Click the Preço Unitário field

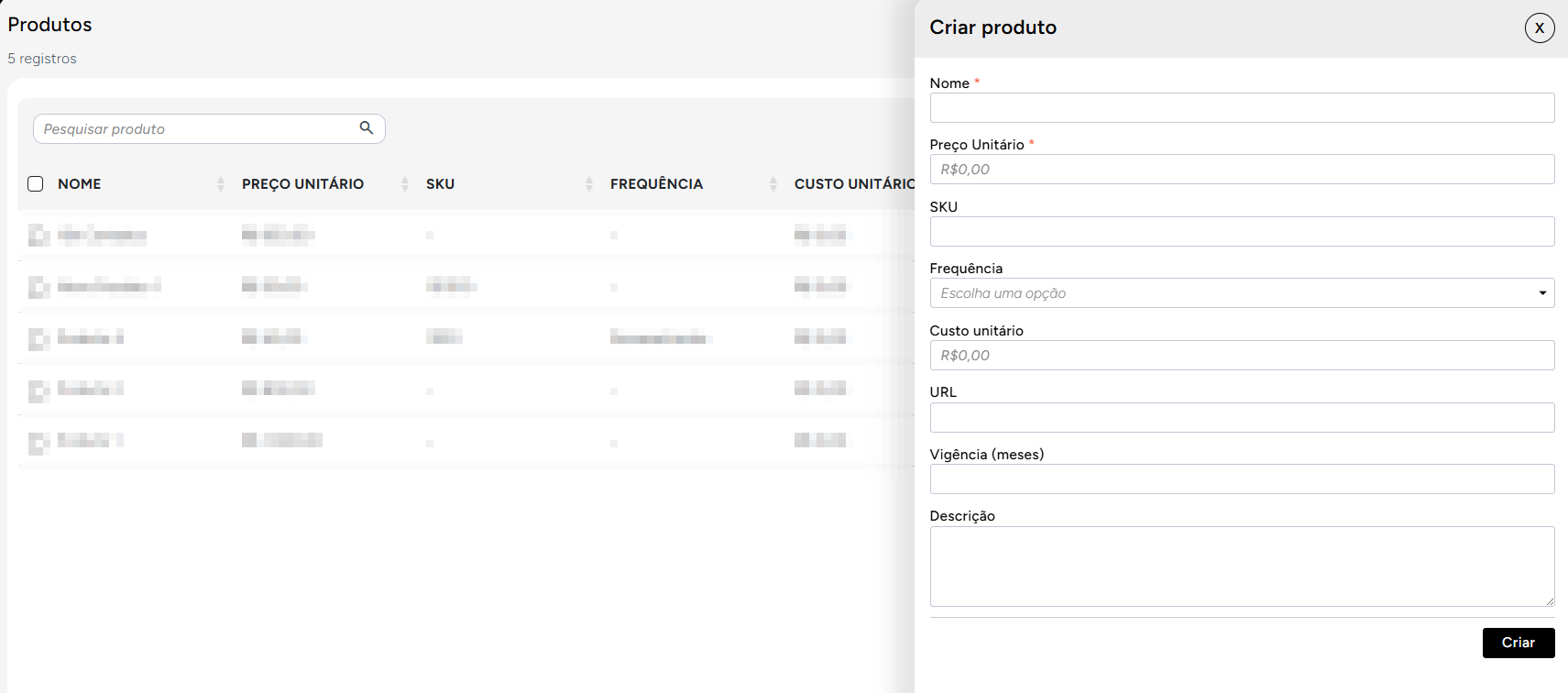point(1242,170)
